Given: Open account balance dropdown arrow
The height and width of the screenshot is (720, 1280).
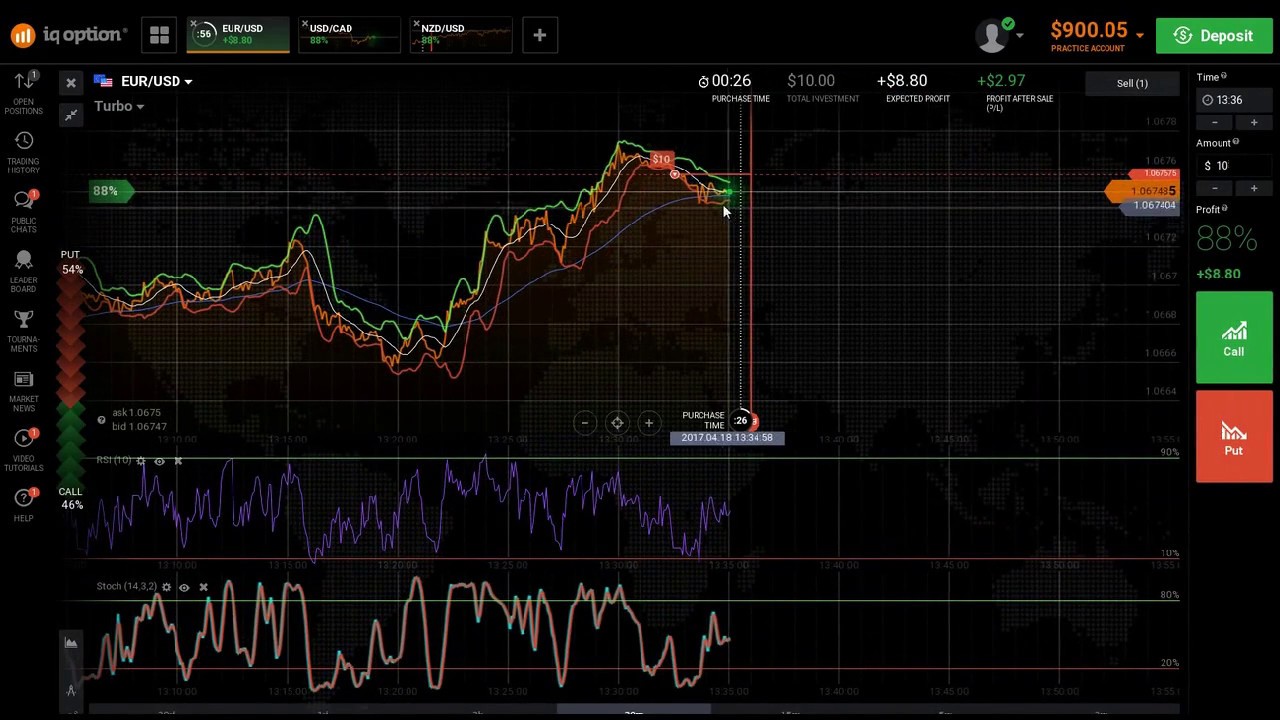Looking at the screenshot, I should tap(1139, 35).
